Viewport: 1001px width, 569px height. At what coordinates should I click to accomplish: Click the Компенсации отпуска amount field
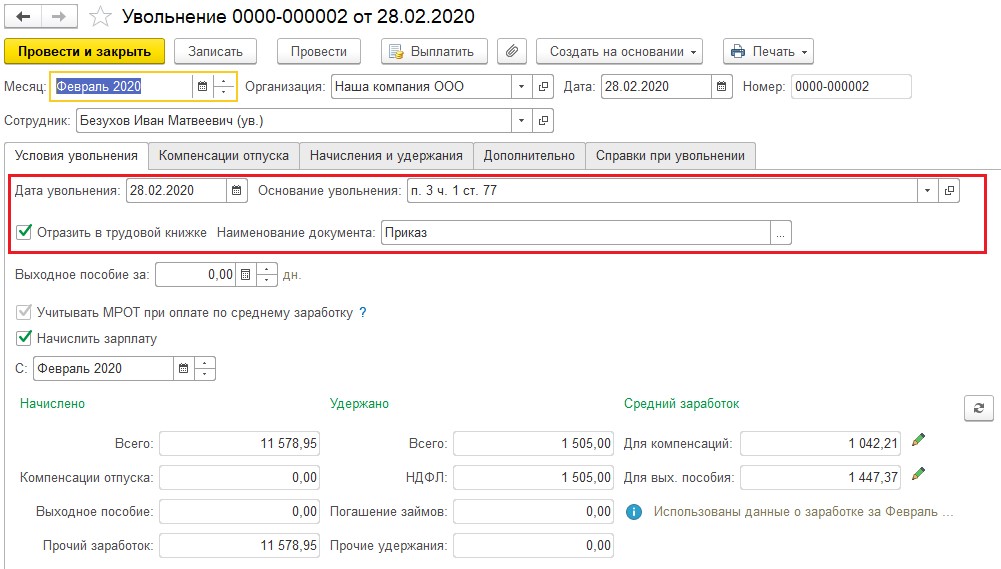(239, 477)
